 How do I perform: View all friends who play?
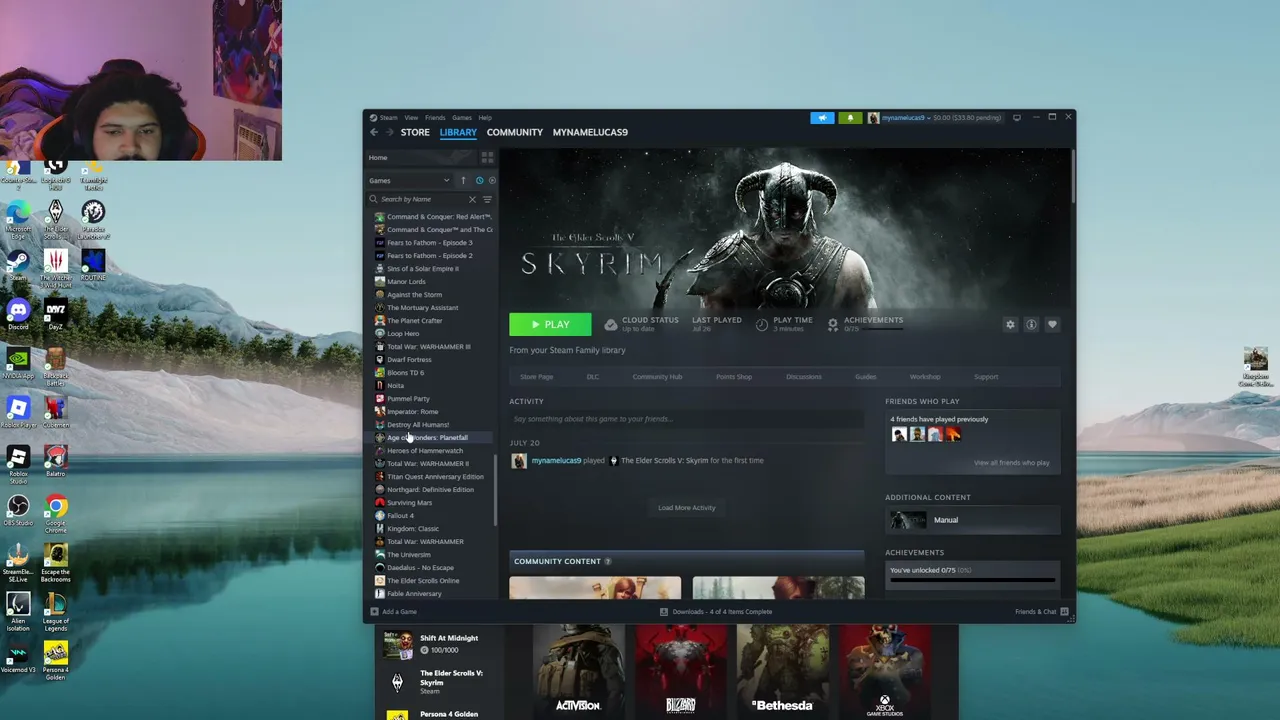[1012, 463]
